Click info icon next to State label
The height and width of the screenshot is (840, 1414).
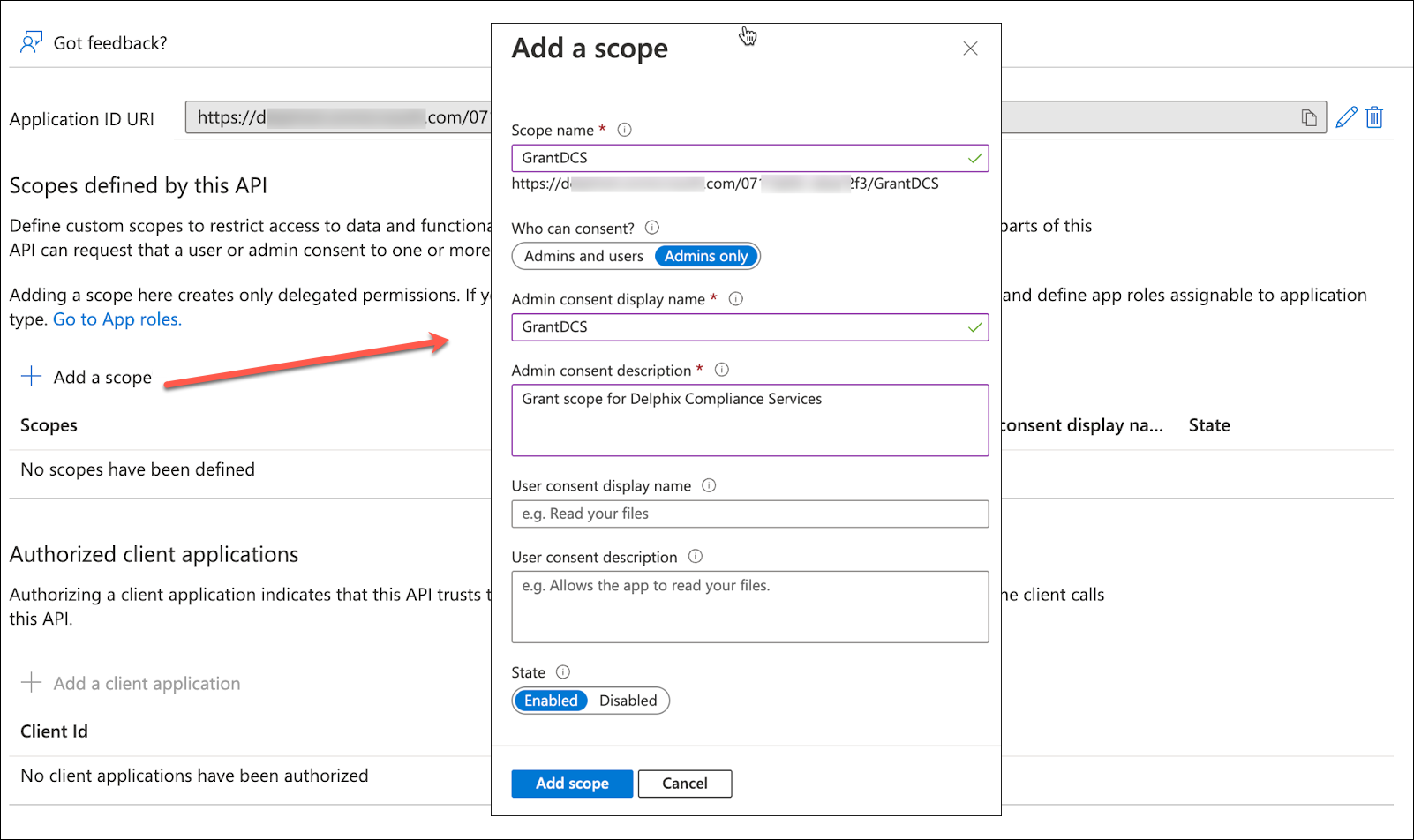(563, 672)
